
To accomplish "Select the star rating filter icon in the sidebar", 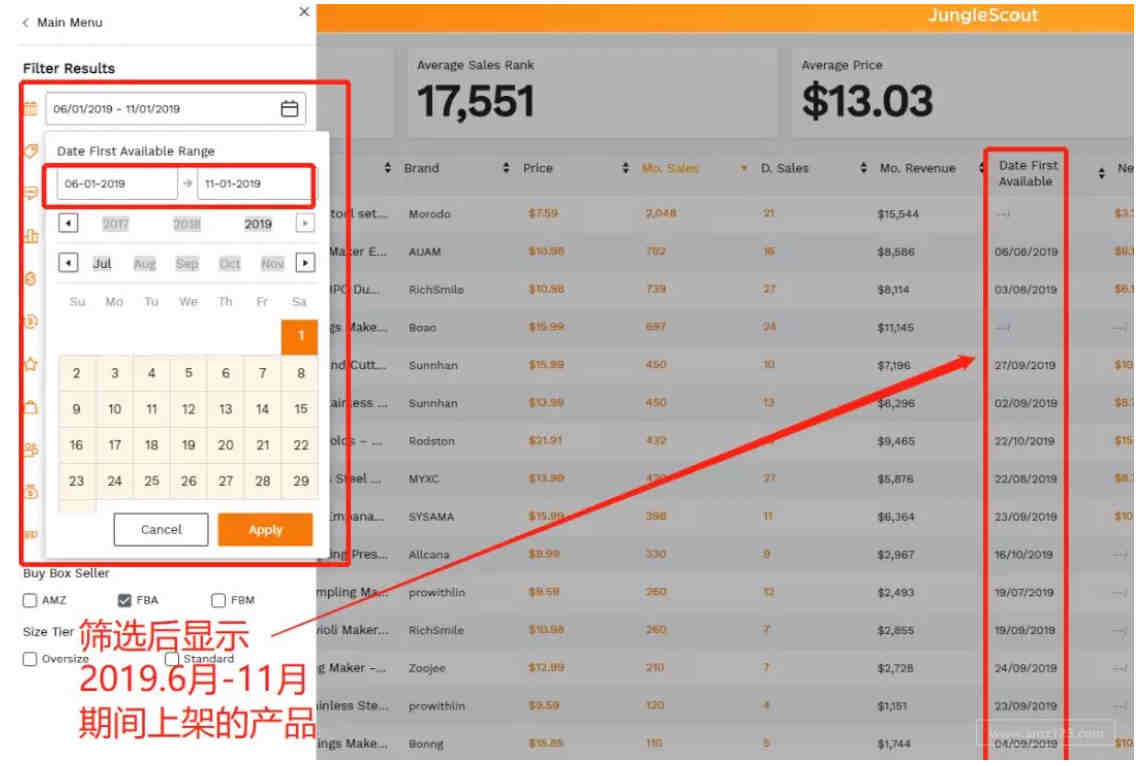I will 30,364.
